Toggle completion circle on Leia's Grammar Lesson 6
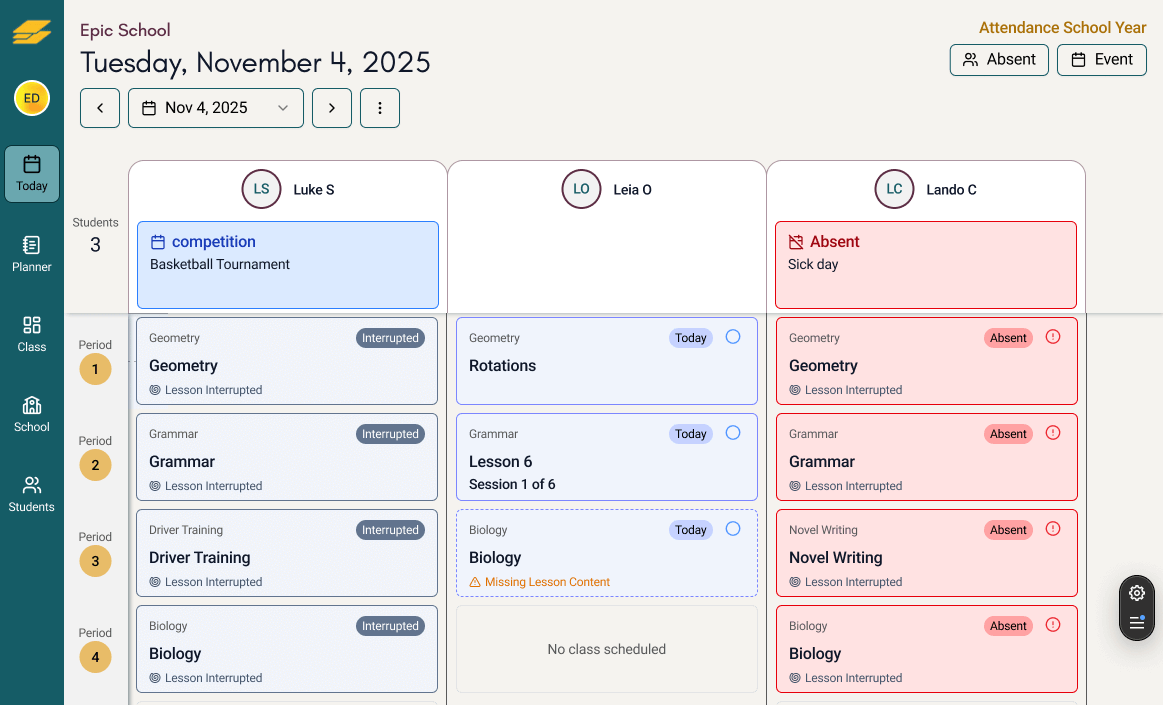1163x705 pixels. pos(733,433)
